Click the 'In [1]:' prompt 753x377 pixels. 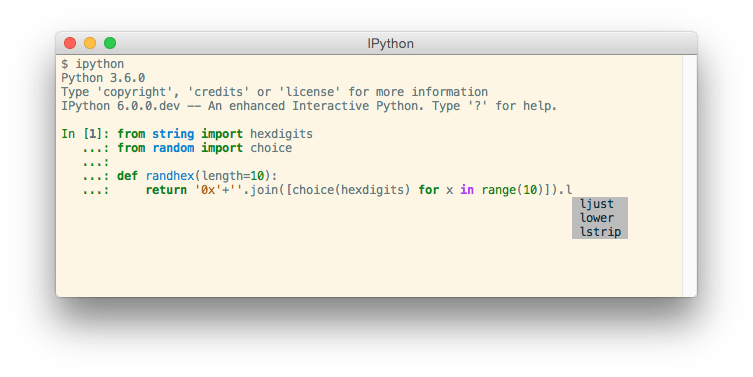point(85,134)
